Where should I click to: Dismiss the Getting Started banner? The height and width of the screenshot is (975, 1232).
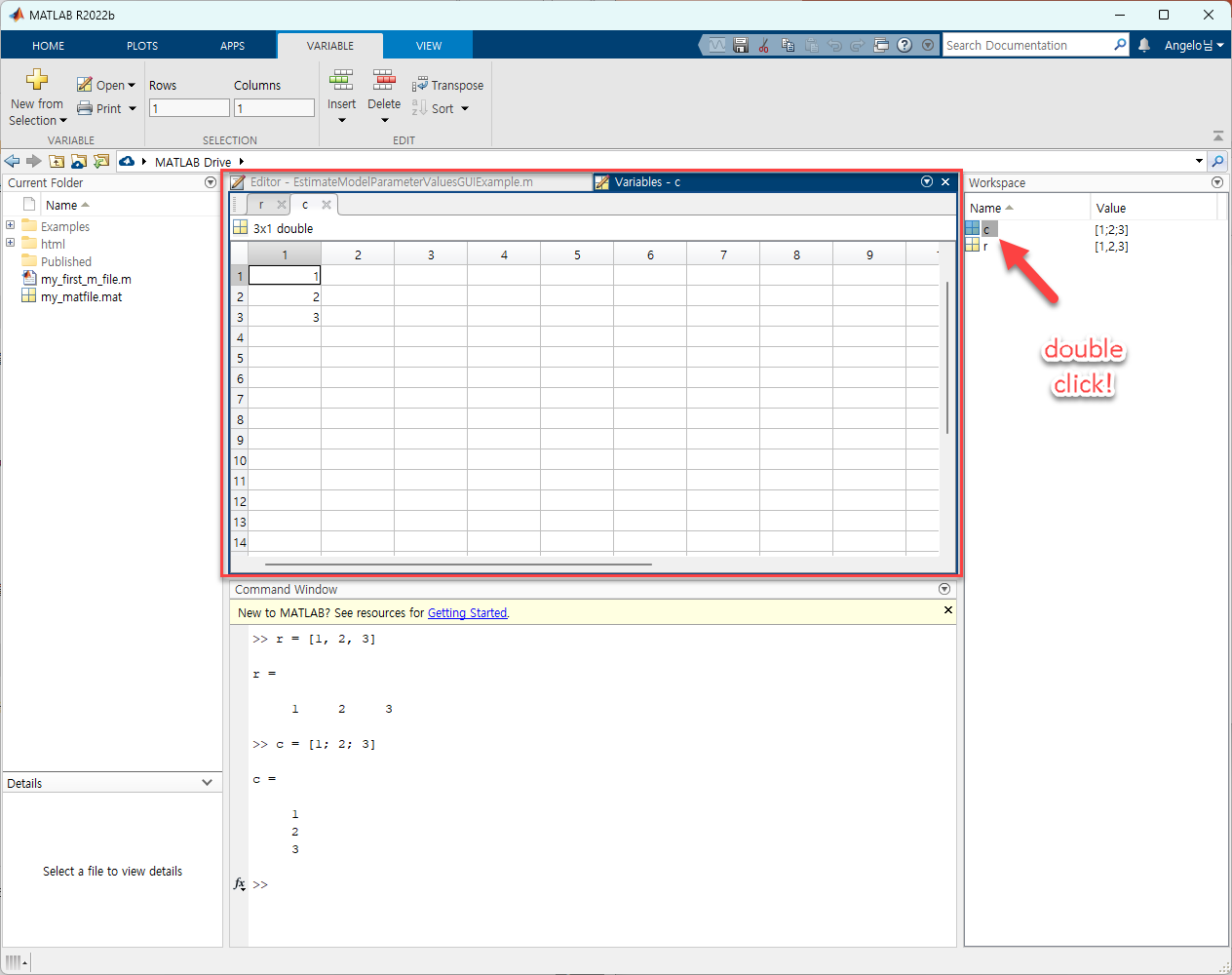point(947,609)
